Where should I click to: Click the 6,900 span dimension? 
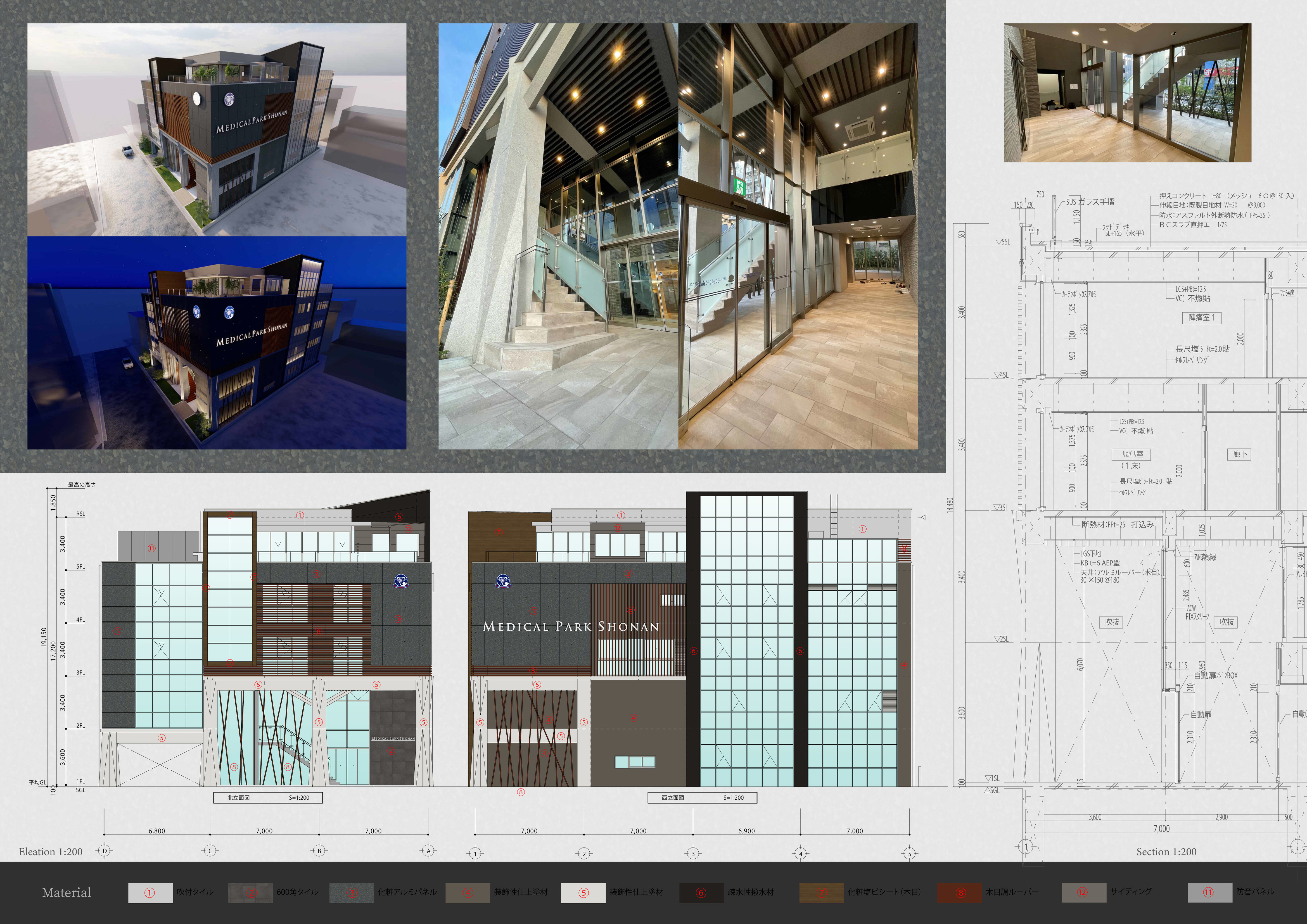click(x=747, y=831)
